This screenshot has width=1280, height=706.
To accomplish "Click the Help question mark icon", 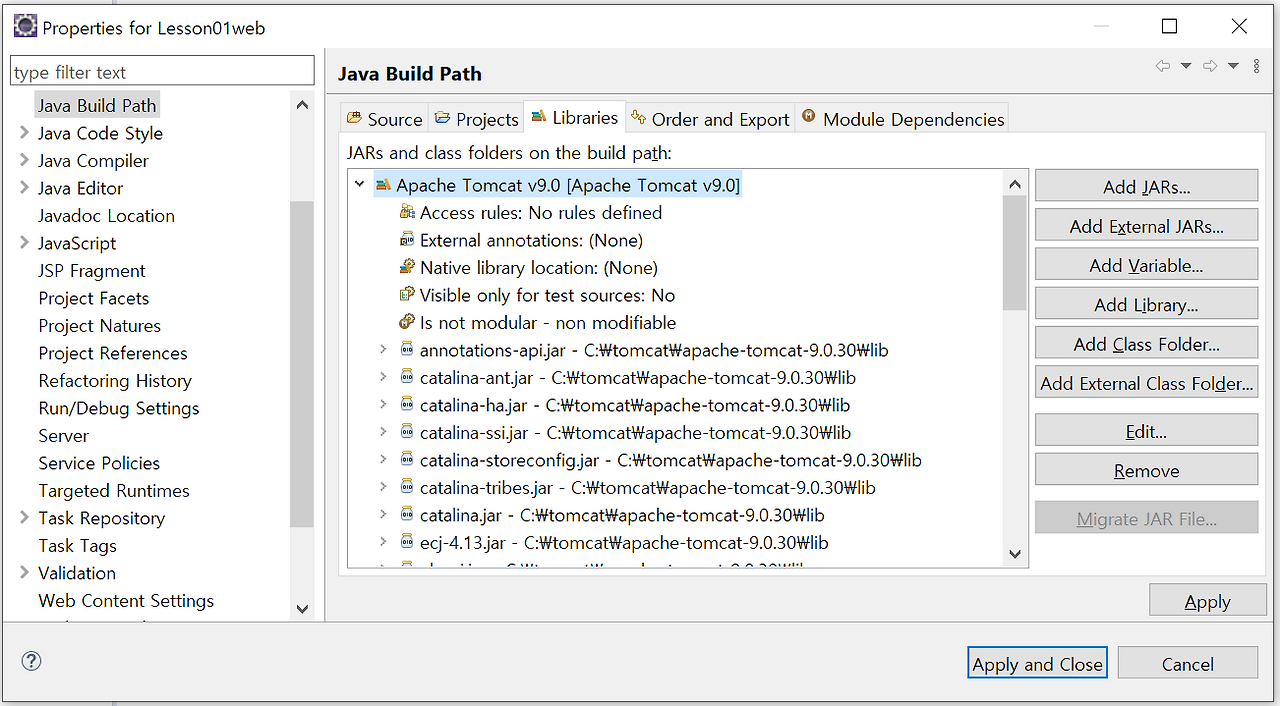I will tap(31, 661).
